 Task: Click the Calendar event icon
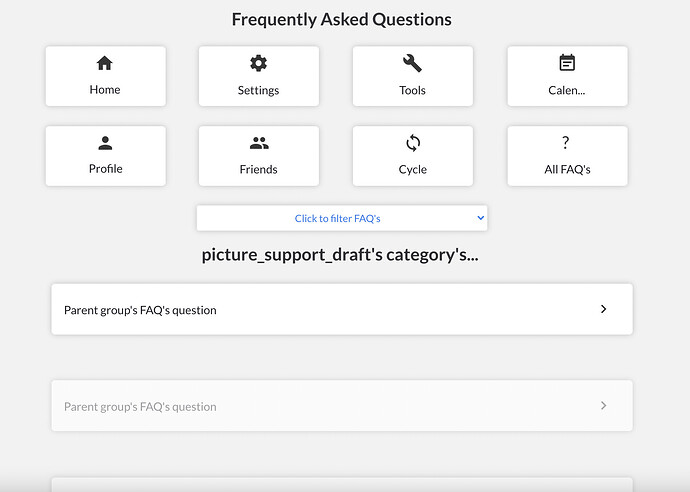click(567, 62)
